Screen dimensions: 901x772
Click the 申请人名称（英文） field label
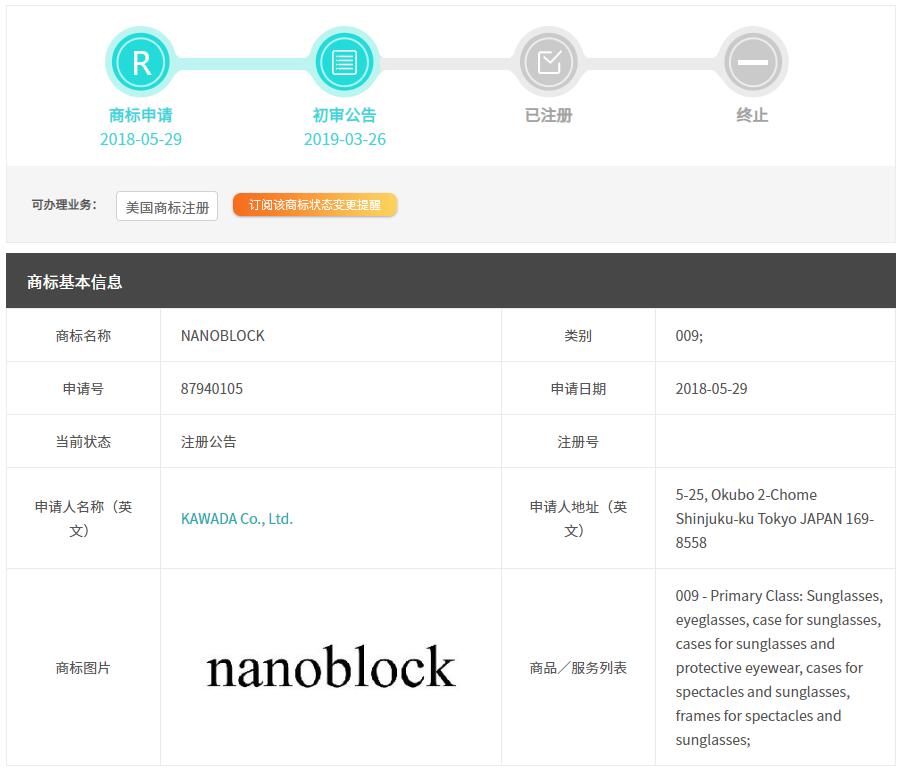83,519
